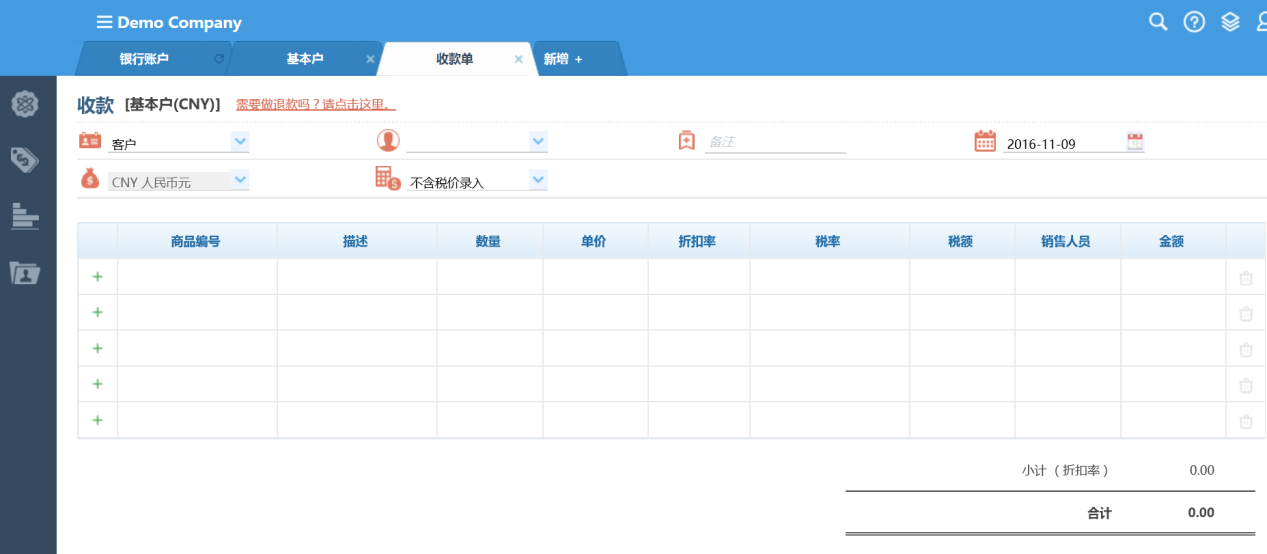The image size is (1267, 554).
Task: Expand the CNY 人民币元 currency dropdown
Action: [240, 180]
